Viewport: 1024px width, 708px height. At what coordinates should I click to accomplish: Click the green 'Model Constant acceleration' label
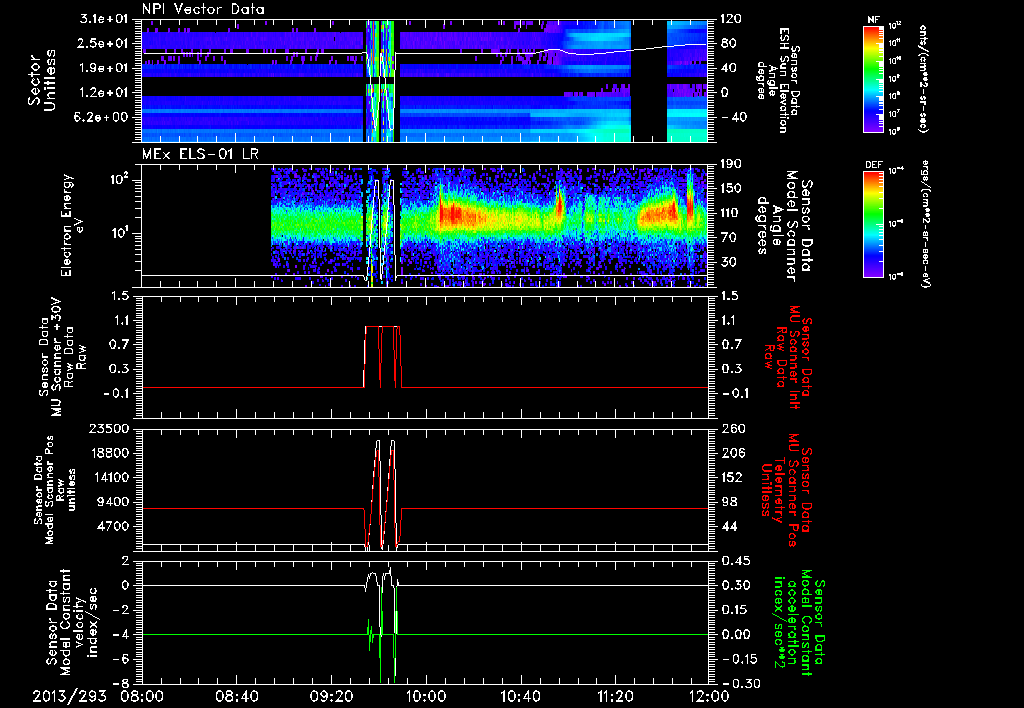click(x=798, y=622)
